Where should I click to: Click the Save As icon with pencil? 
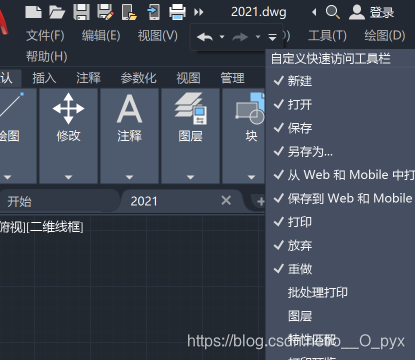pos(105,12)
